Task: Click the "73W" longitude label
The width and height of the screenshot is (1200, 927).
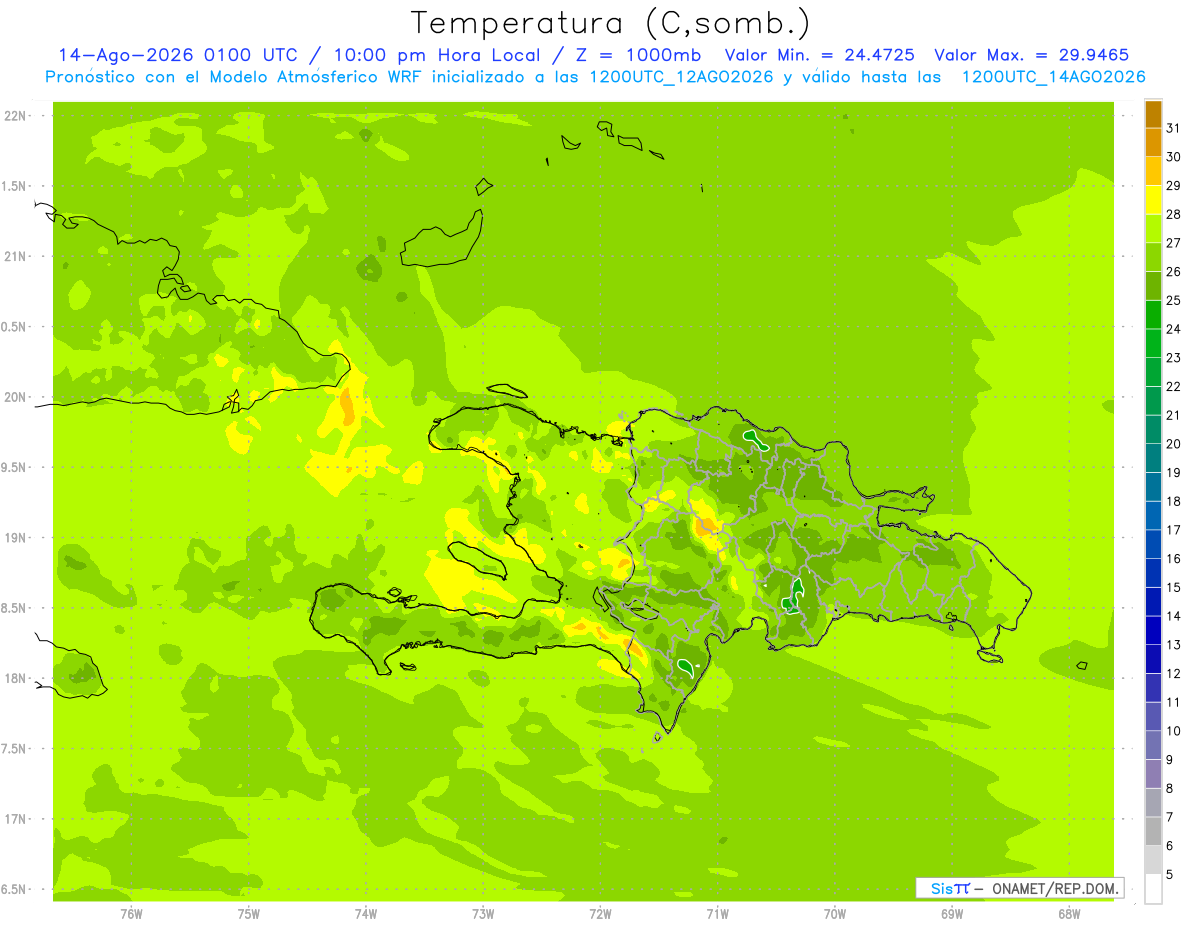Action: pyautogui.click(x=483, y=913)
